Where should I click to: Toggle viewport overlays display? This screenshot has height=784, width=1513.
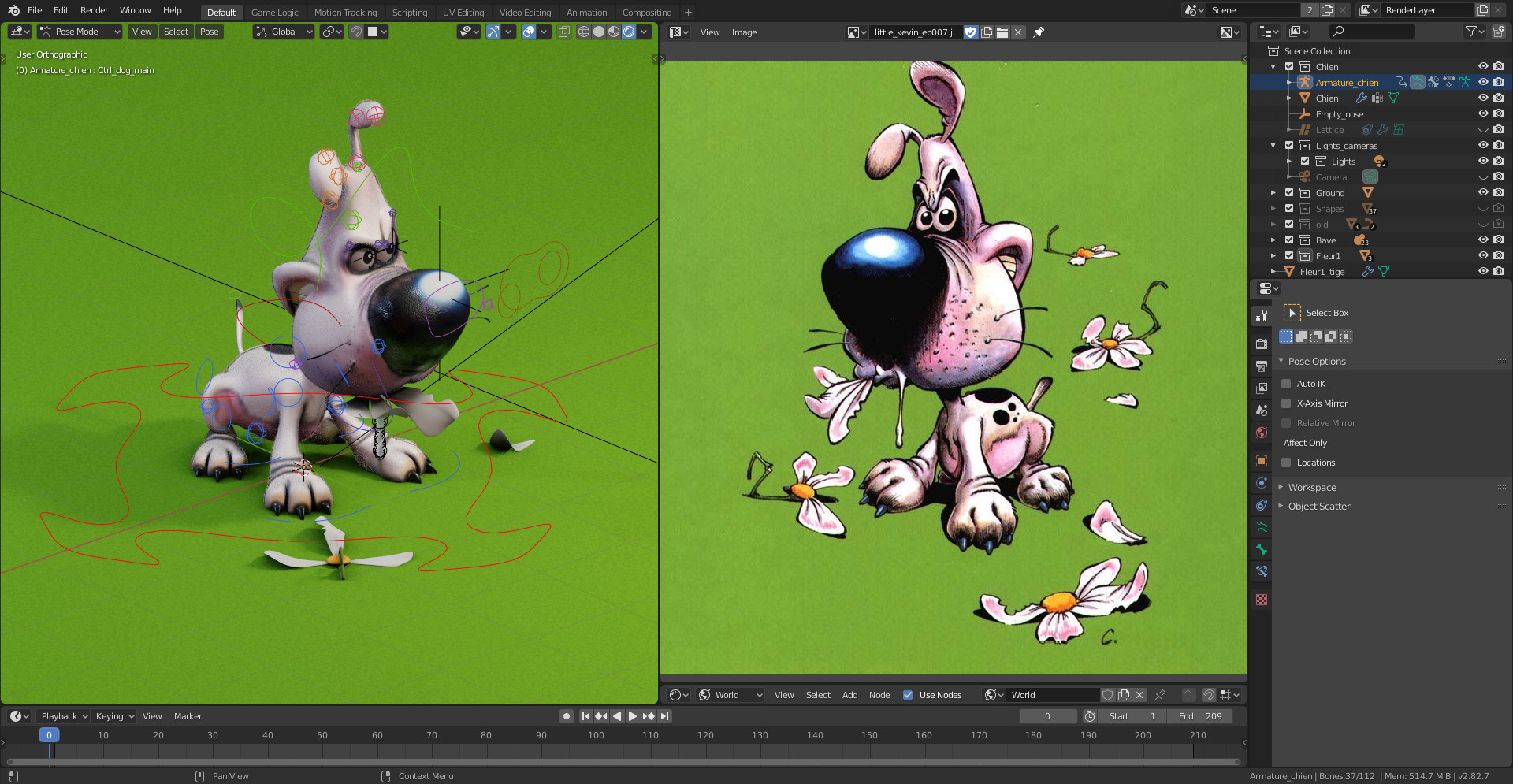coord(529,32)
